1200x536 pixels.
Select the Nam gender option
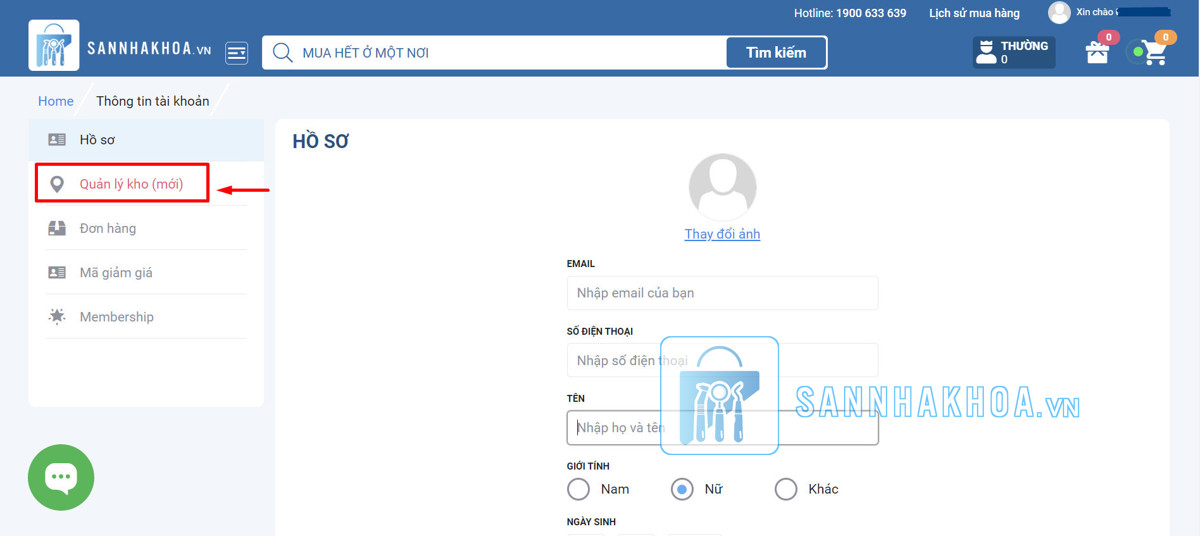coord(579,489)
